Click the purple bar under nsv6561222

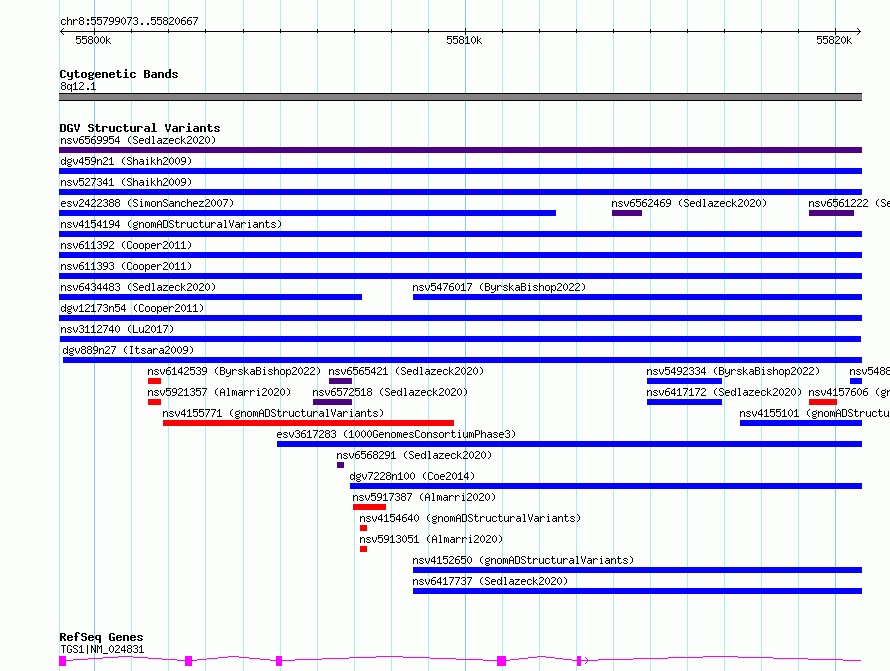(x=831, y=213)
